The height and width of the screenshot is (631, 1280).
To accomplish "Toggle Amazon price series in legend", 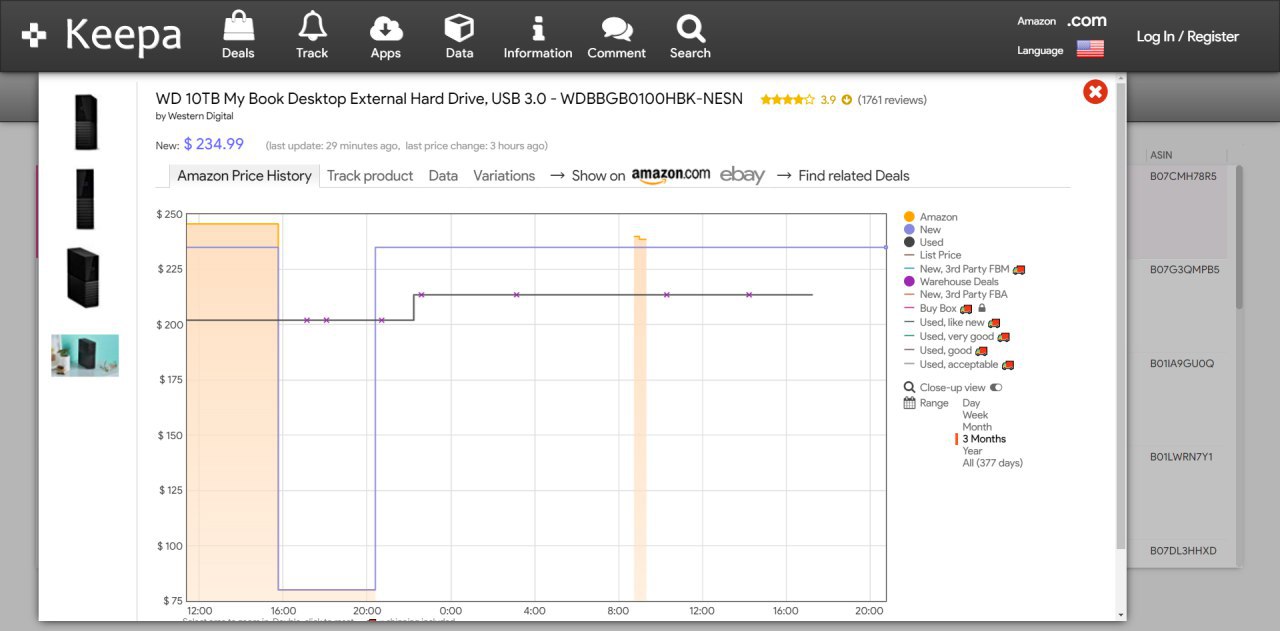I will [931, 217].
